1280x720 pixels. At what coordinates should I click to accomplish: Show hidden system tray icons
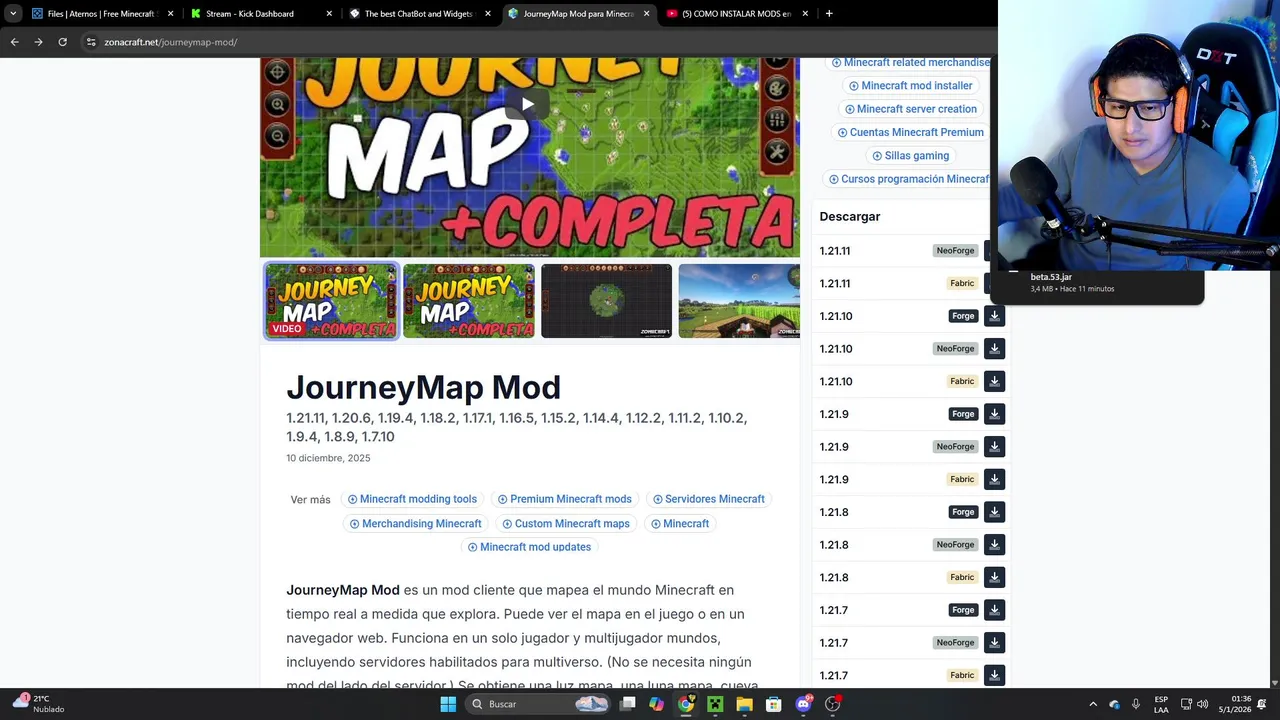coord(1093,704)
